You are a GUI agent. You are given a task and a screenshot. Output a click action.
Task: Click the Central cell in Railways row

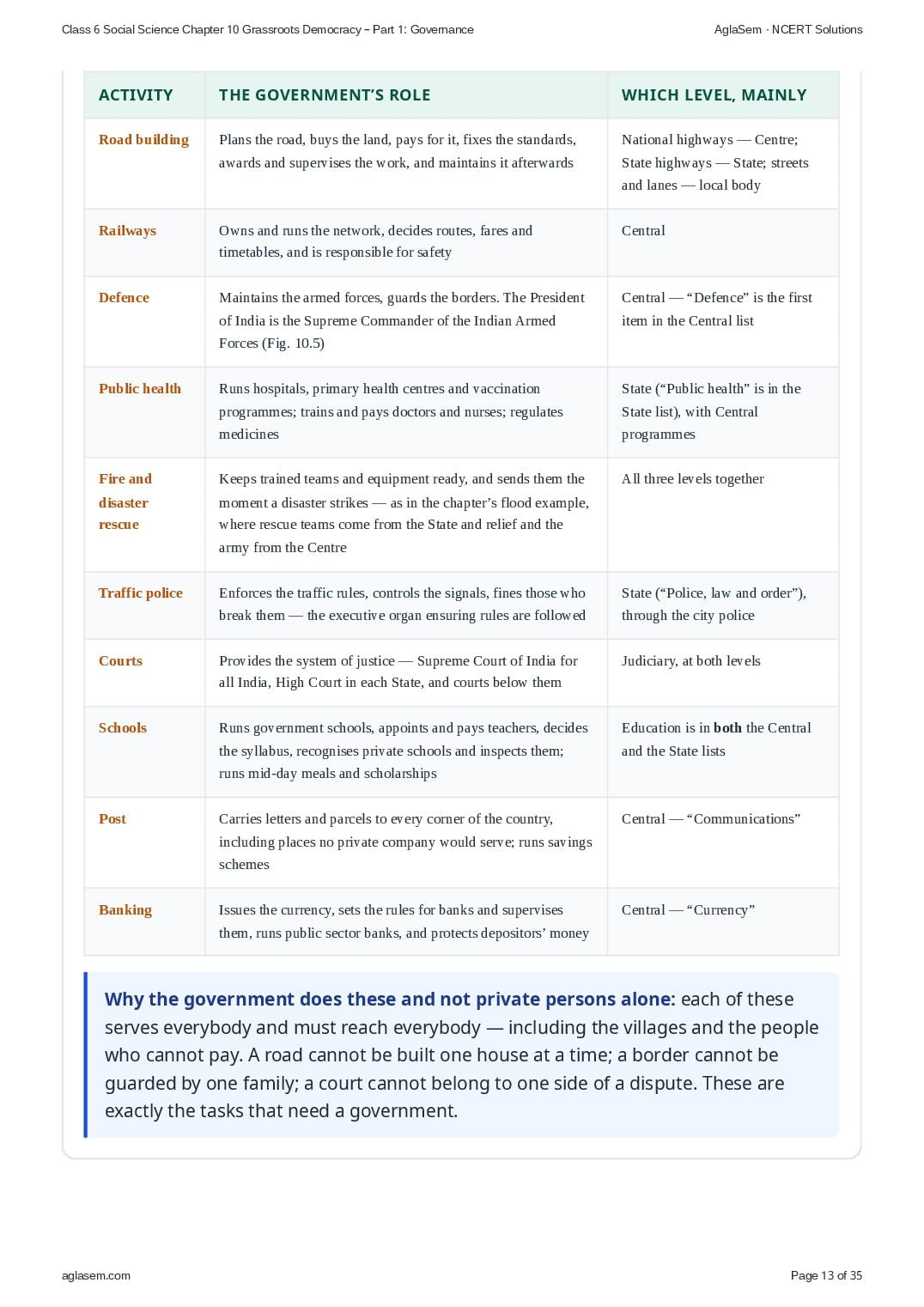643,230
